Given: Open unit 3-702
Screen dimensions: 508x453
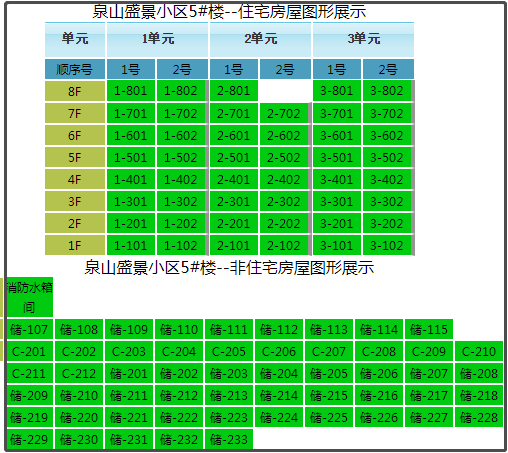Looking at the screenshot, I should pyautogui.click(x=387, y=114).
